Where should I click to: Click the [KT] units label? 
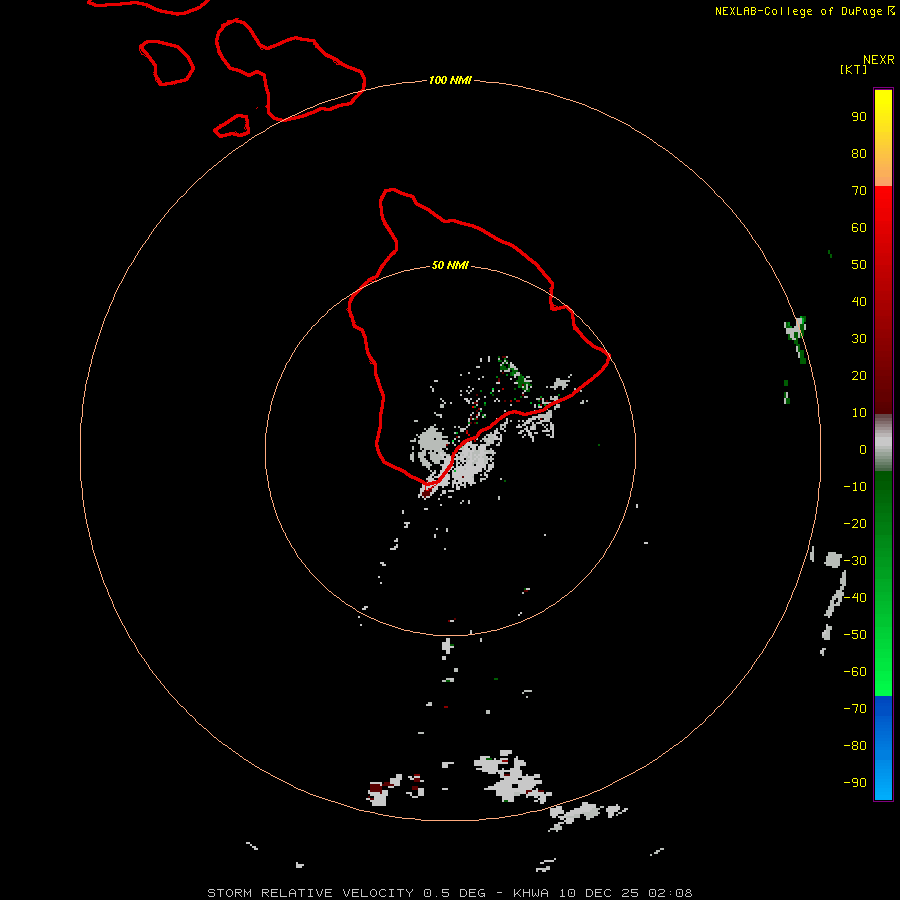[854, 69]
